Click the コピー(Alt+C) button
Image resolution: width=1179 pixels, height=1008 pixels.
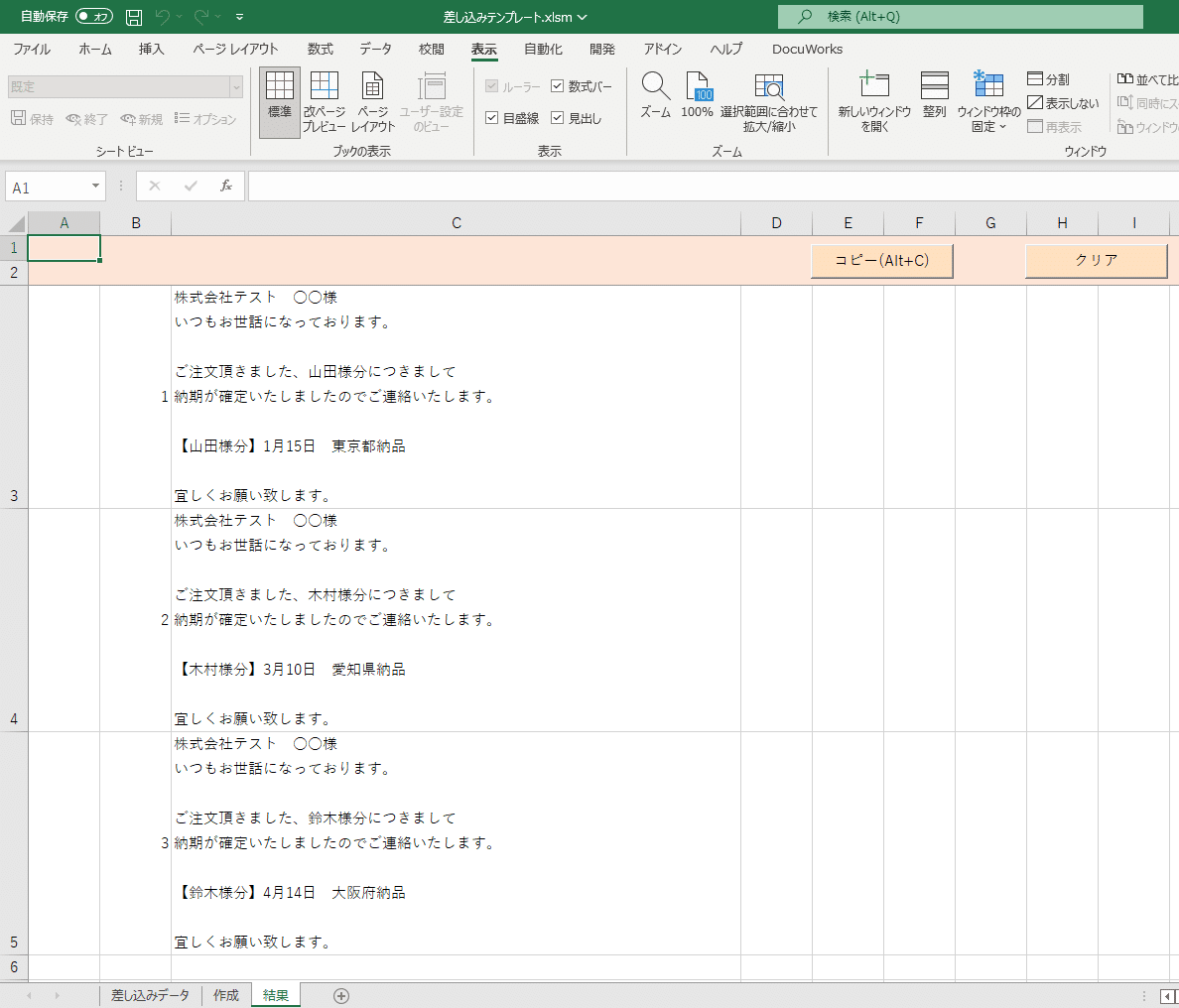pyautogui.click(x=882, y=261)
